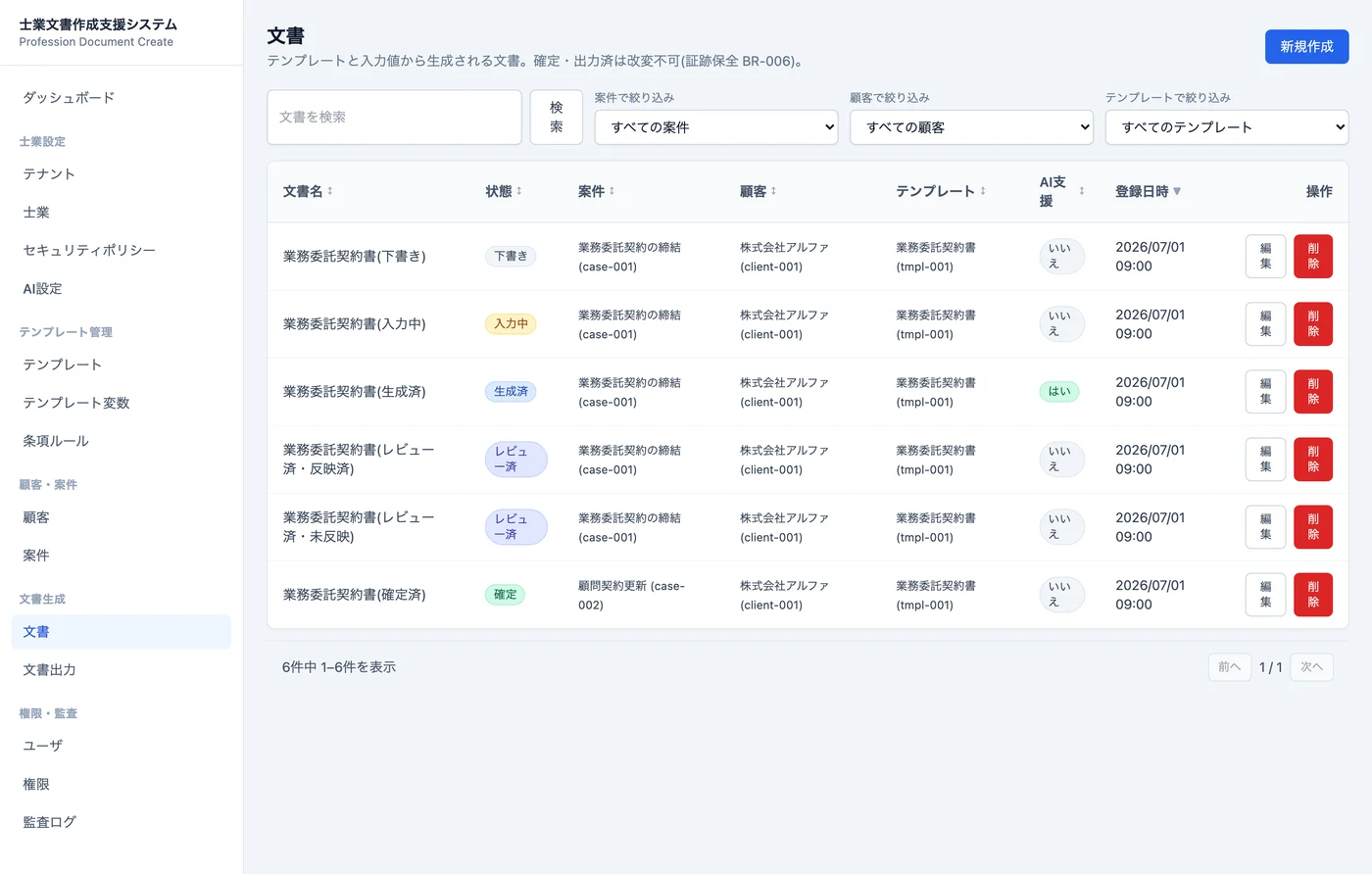
Task: Sort table by AI支援 column
Action: click(1061, 191)
